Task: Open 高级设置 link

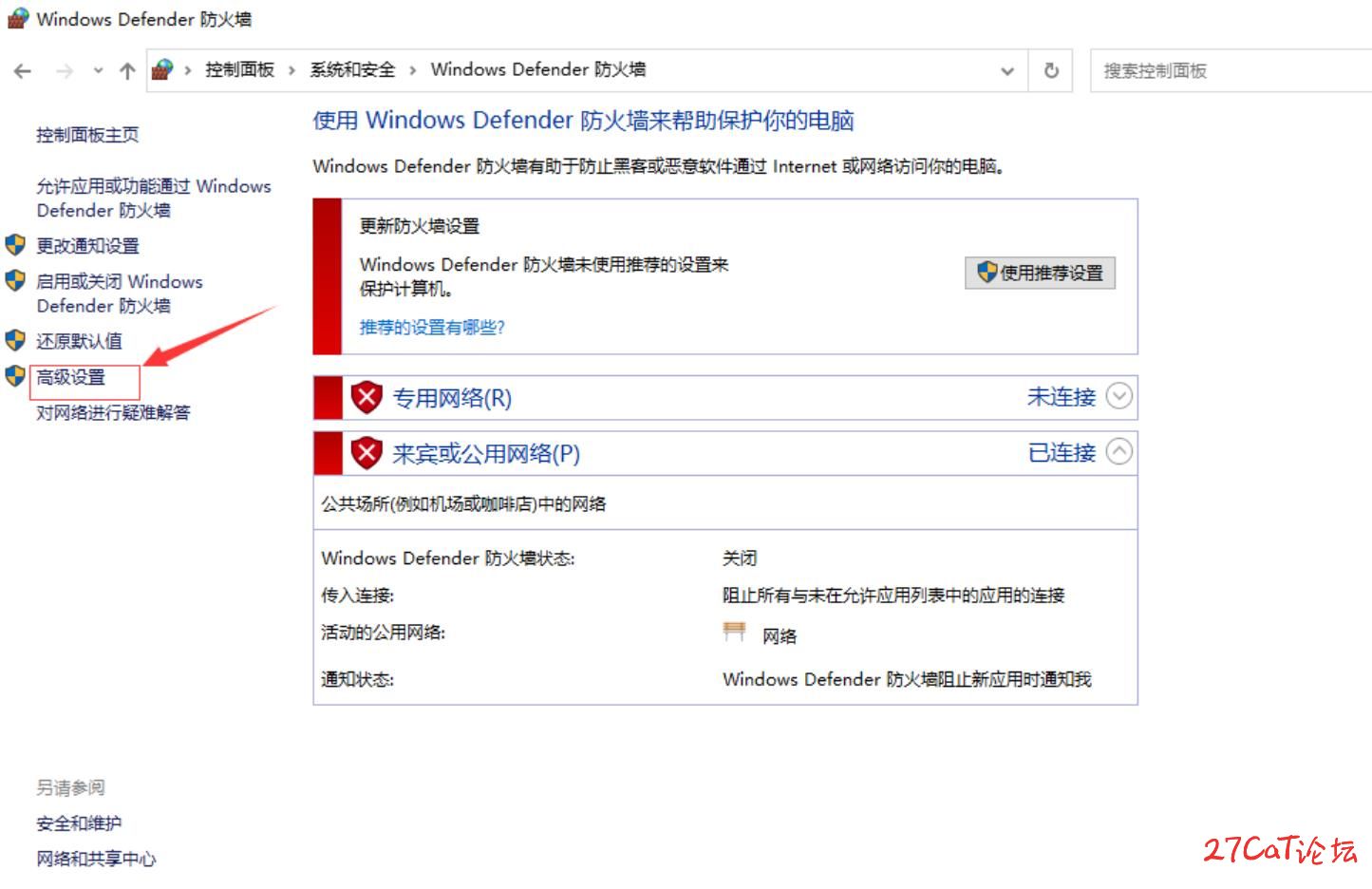Action: pos(70,377)
